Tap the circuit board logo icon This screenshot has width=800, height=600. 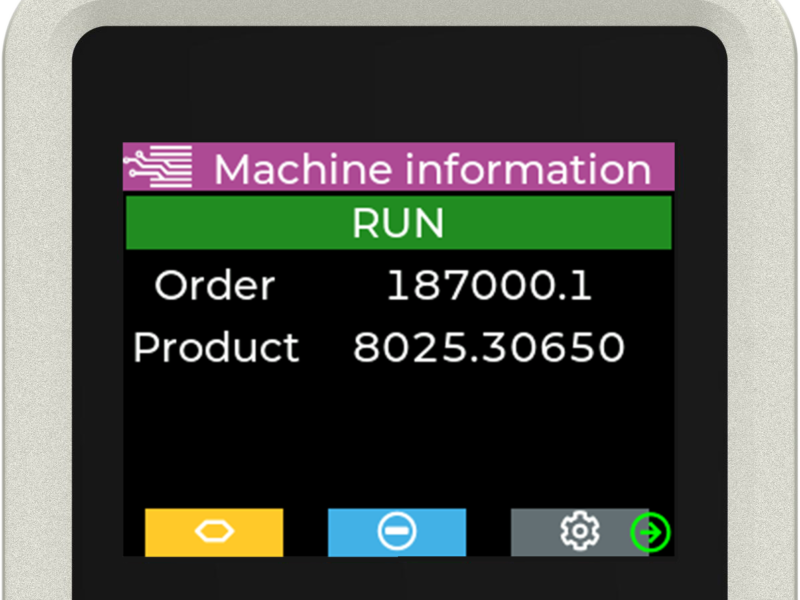(x=156, y=167)
